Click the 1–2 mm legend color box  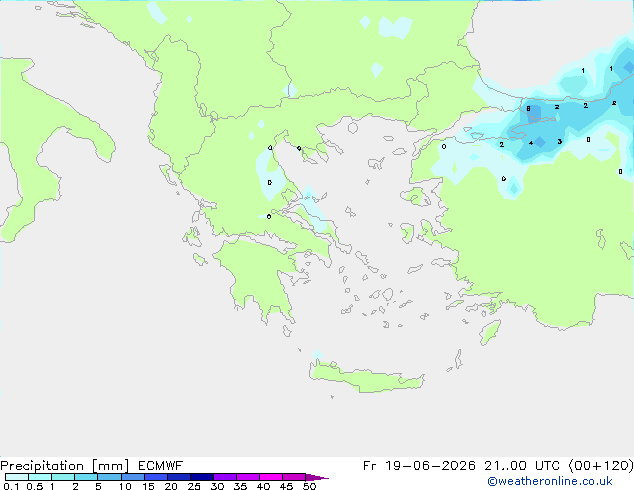tap(63, 477)
